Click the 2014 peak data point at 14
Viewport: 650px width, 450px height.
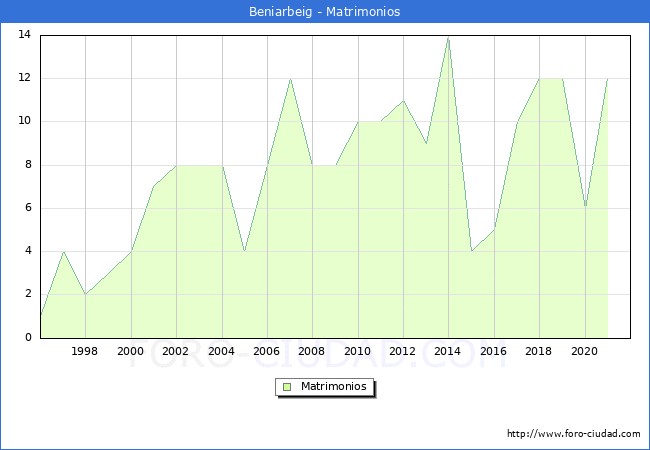pyautogui.click(x=449, y=38)
